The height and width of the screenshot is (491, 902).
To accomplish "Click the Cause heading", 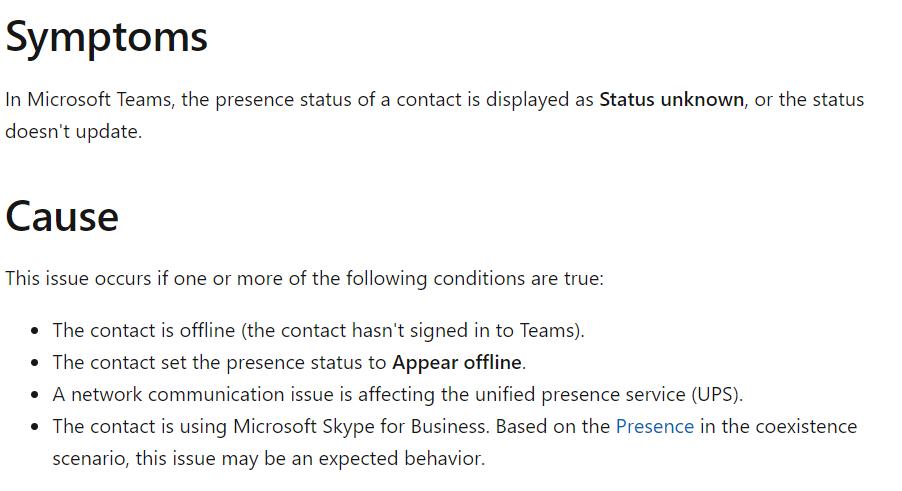I will (x=62, y=216).
